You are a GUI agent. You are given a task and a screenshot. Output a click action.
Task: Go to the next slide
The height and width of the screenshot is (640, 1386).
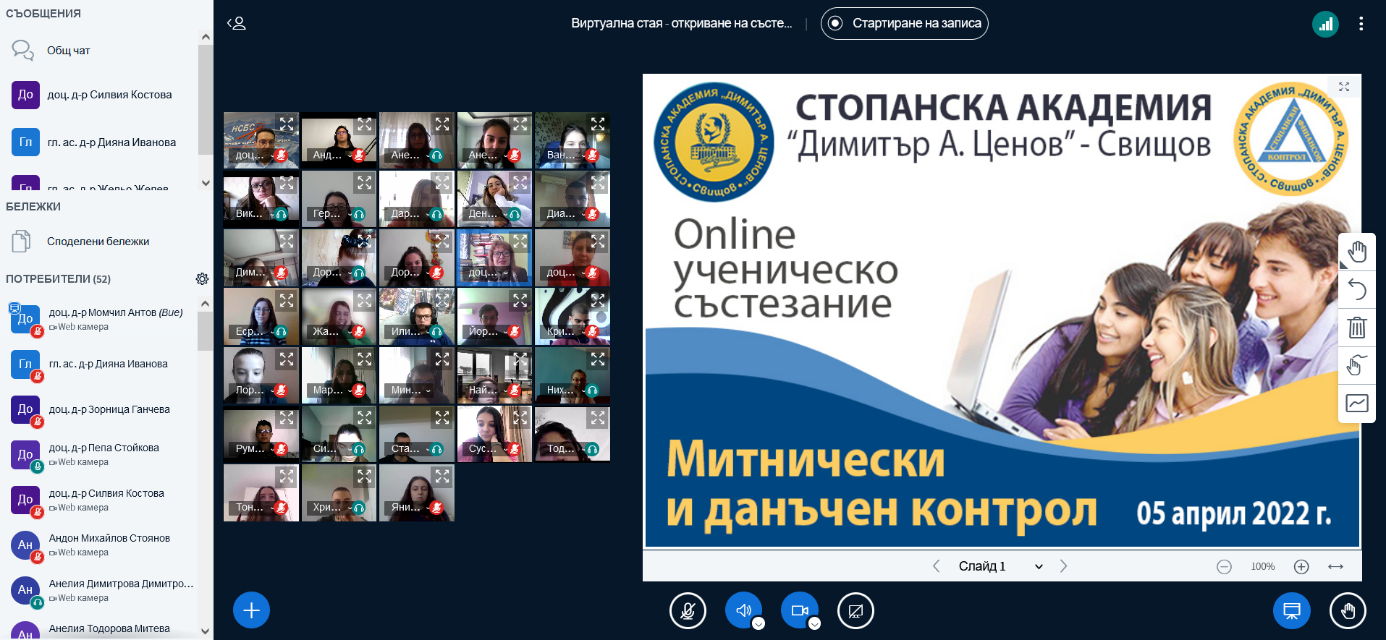1063,566
